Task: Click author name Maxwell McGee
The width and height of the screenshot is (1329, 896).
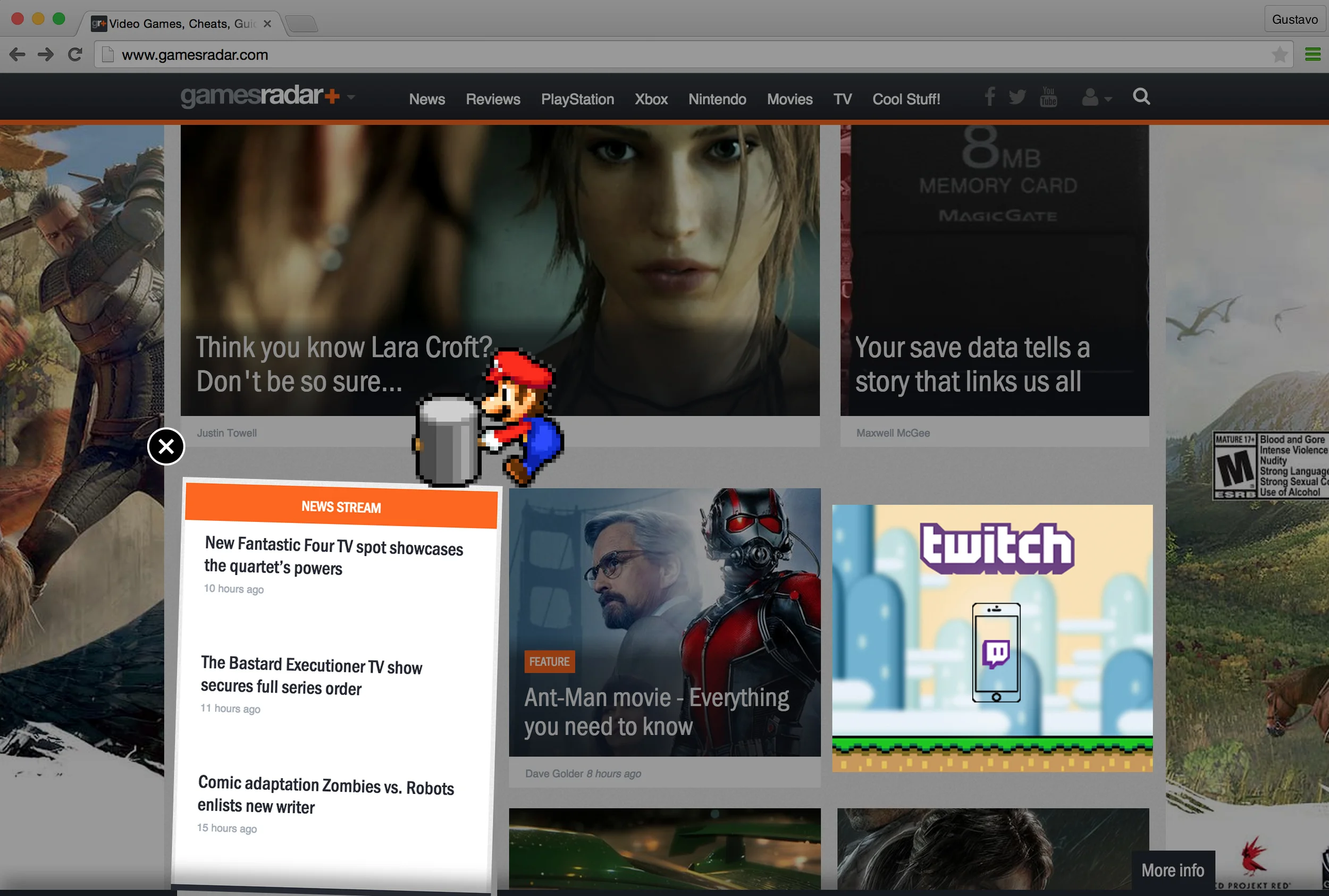Action: [893, 433]
